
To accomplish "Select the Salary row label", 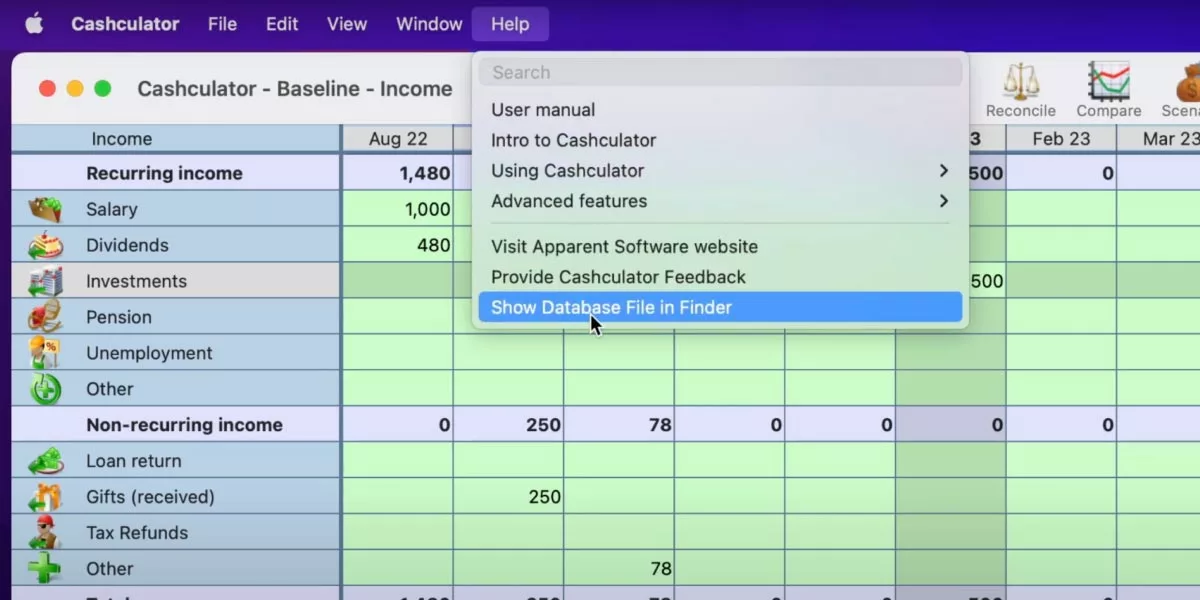I will pos(111,209).
